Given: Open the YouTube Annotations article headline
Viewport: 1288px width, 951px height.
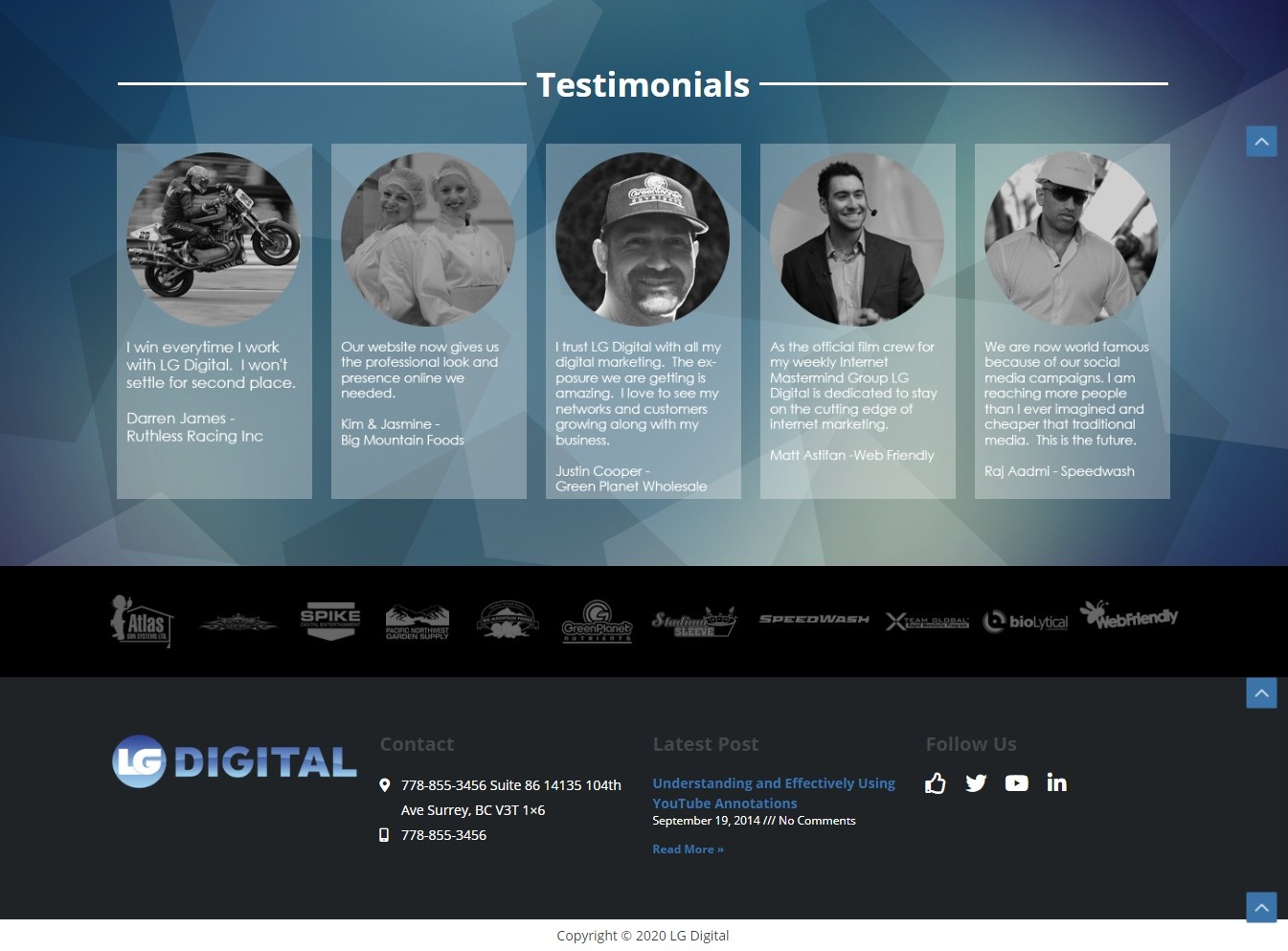Looking at the screenshot, I should tap(774, 793).
